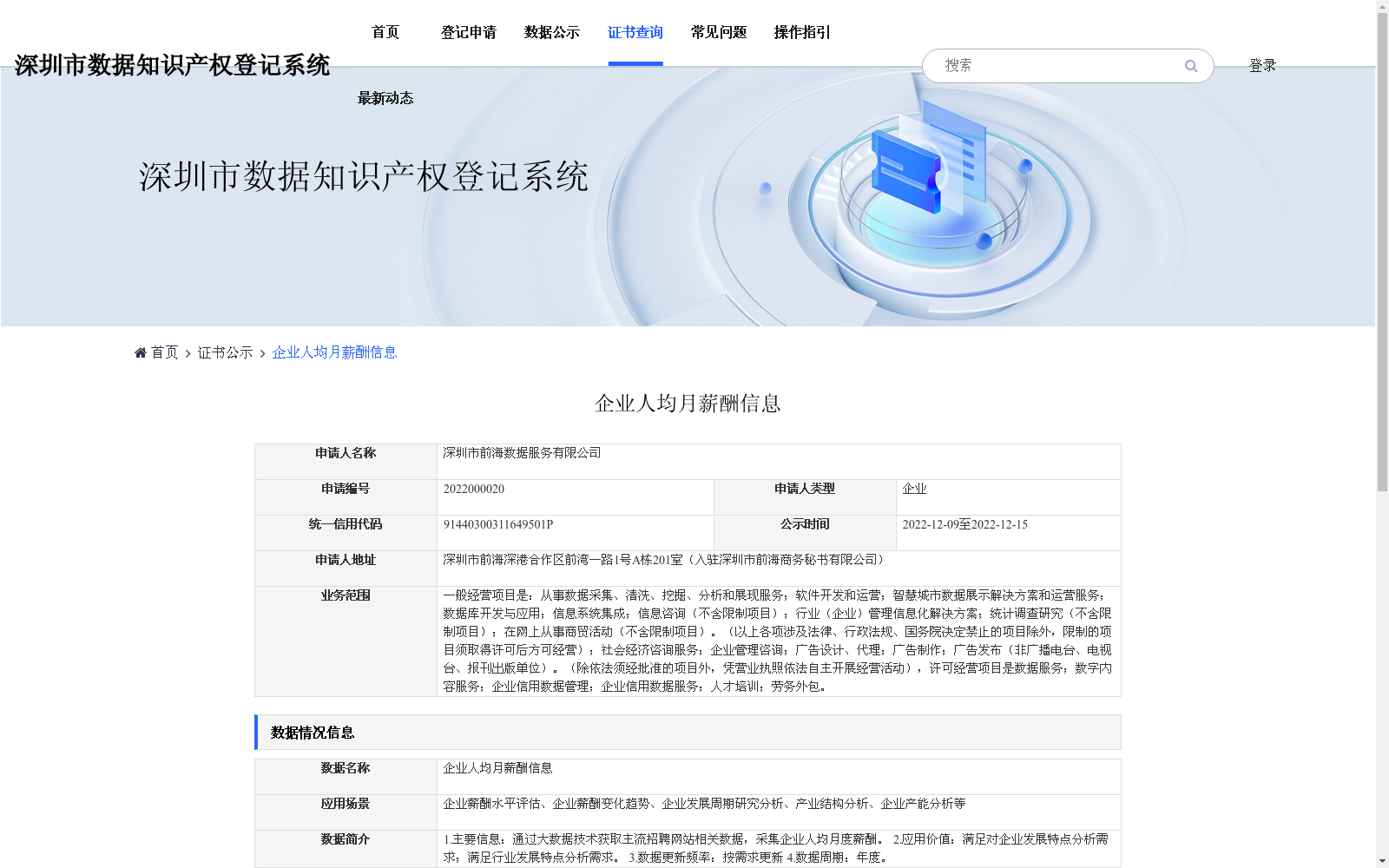Click the page heading 企业人均月薪酬信息

688,403
